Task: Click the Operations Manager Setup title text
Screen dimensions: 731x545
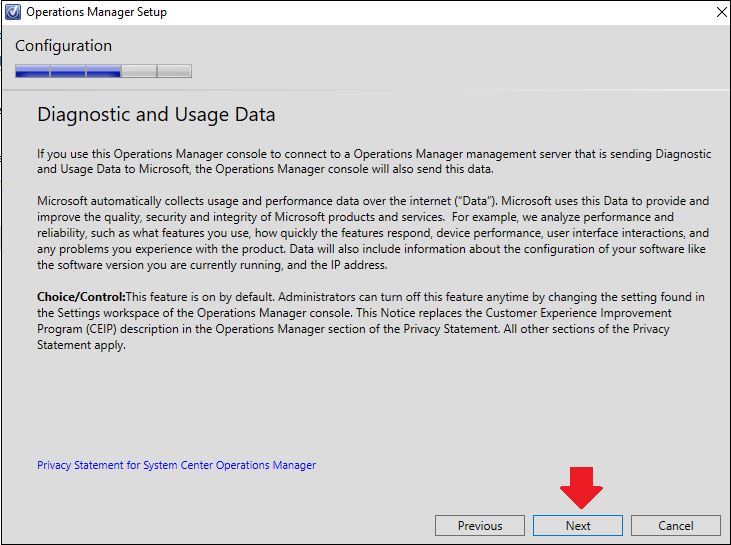Action: 96,12
